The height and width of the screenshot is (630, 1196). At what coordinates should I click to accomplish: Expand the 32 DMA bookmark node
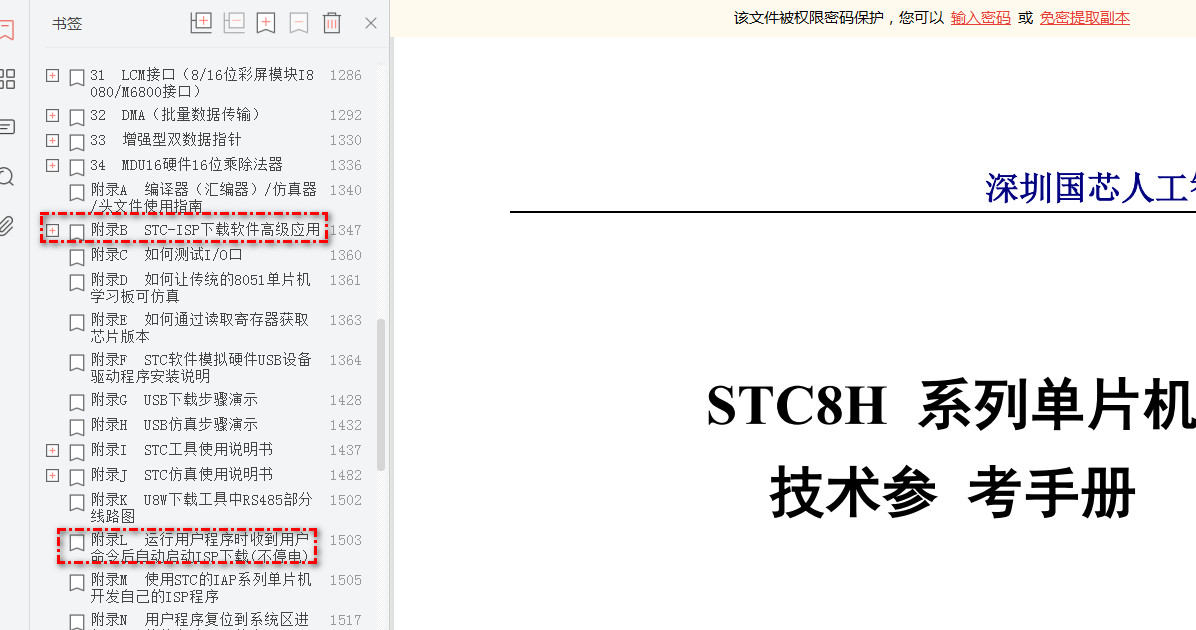coord(53,115)
